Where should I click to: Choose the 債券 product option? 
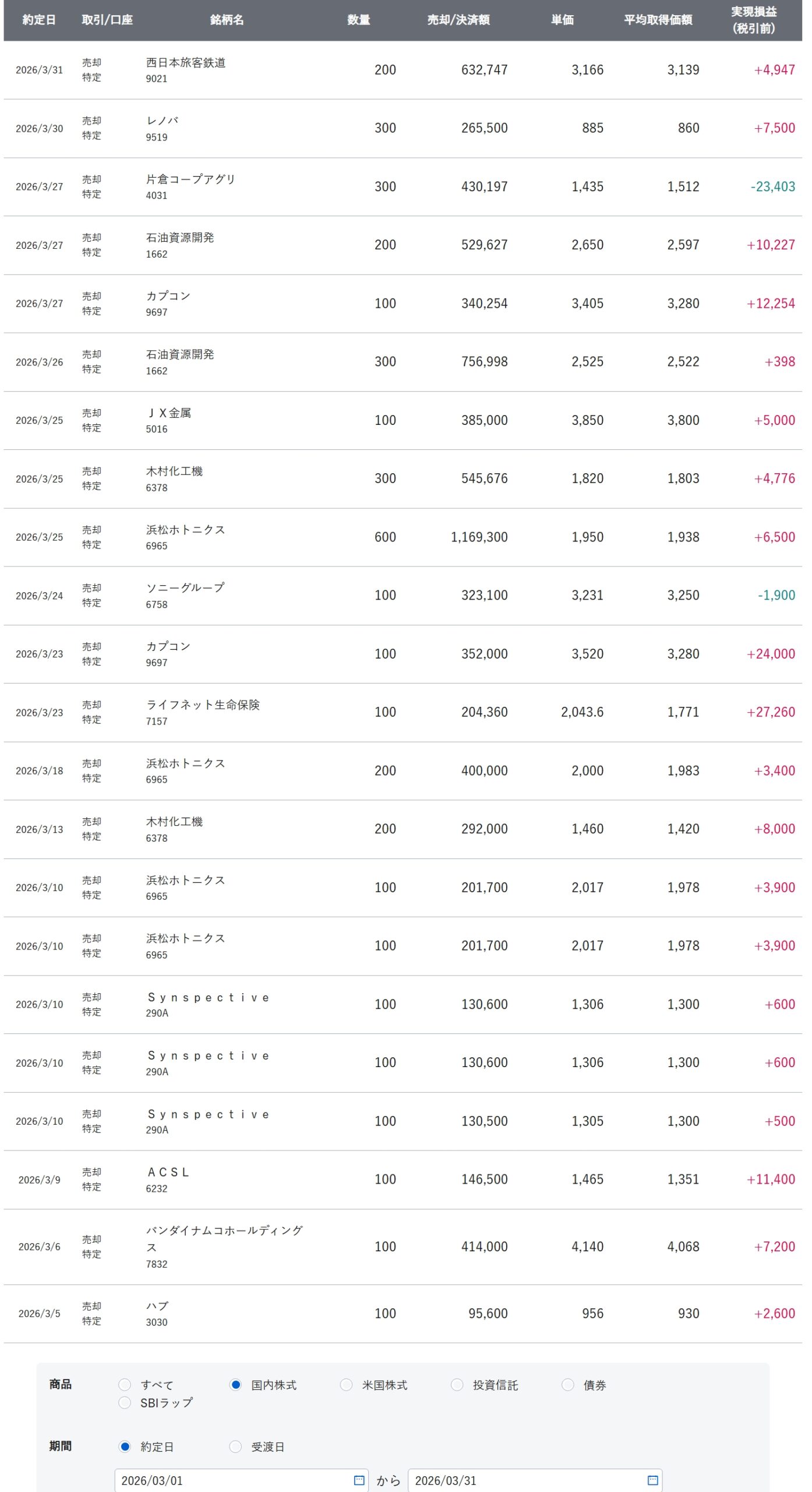click(x=568, y=1384)
